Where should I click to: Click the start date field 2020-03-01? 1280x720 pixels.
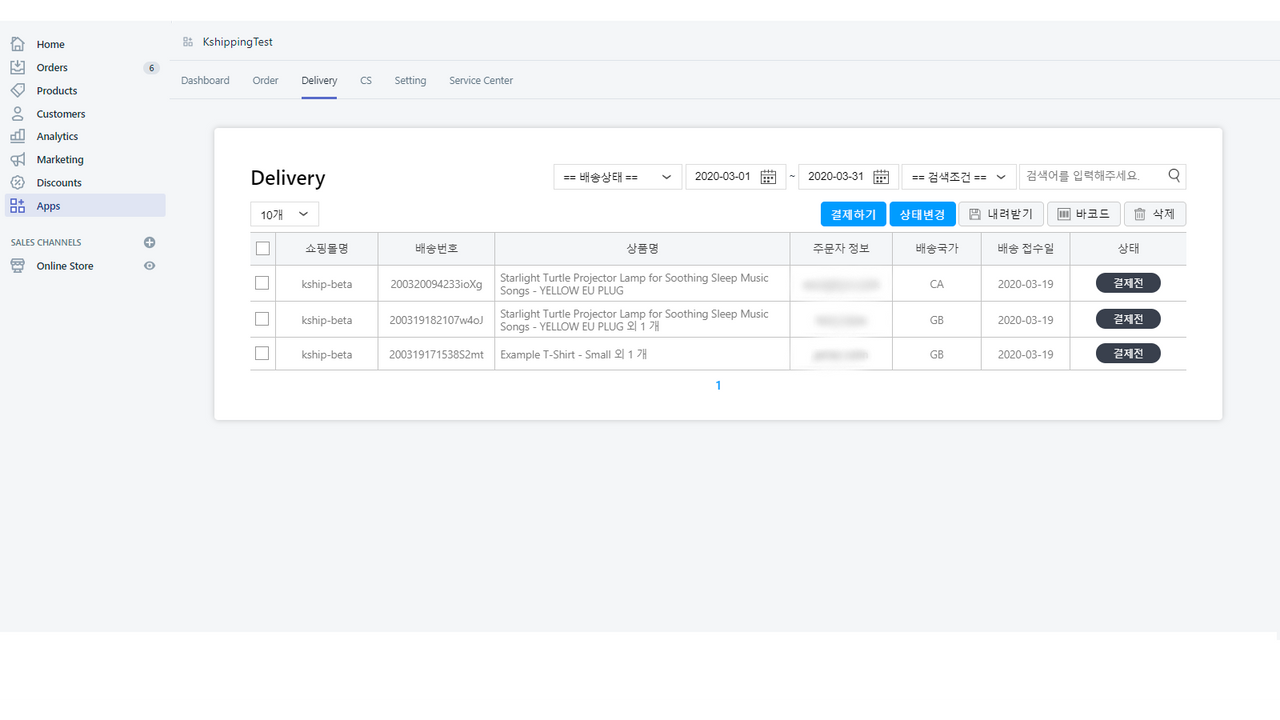(735, 177)
